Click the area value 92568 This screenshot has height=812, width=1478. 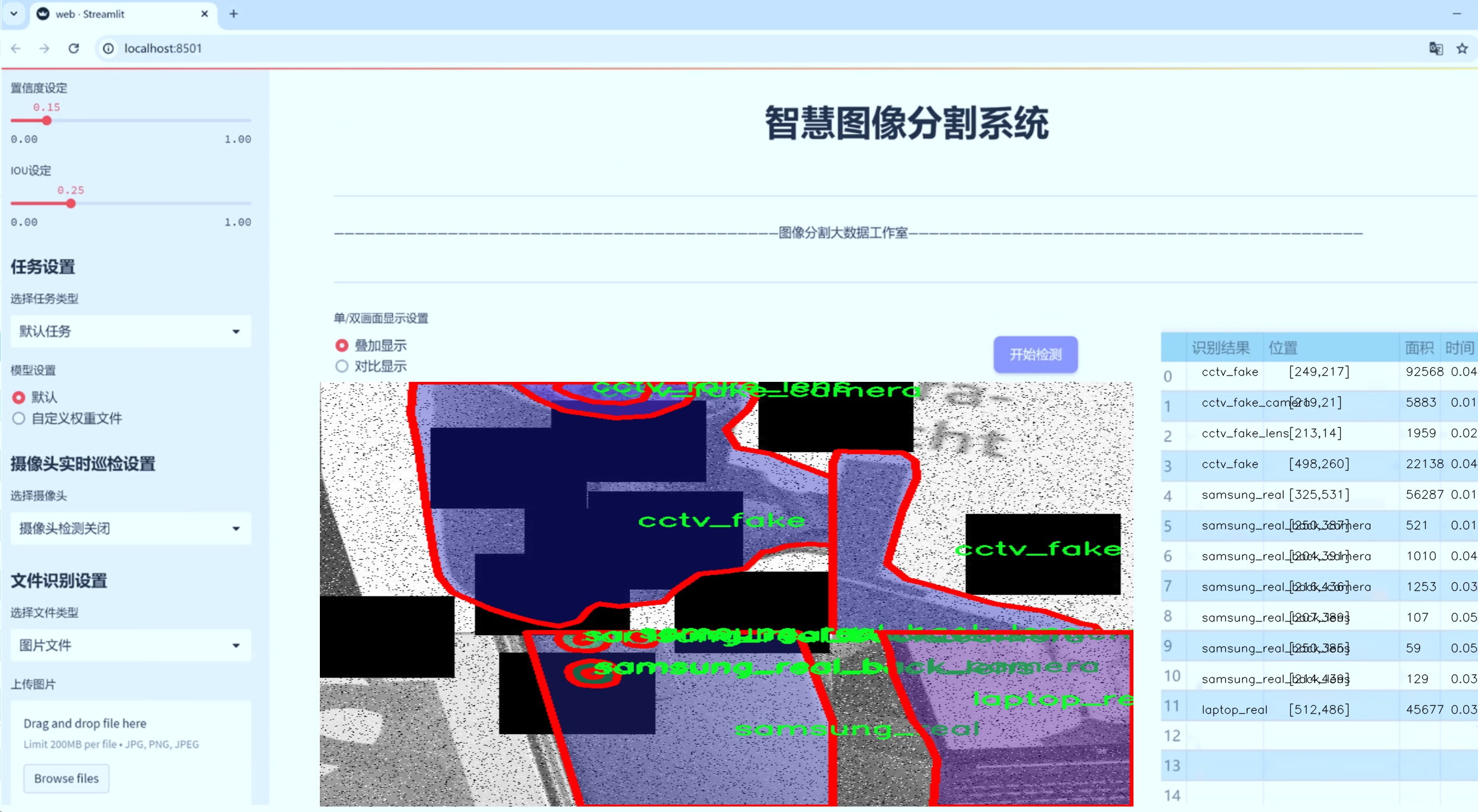click(x=1424, y=372)
